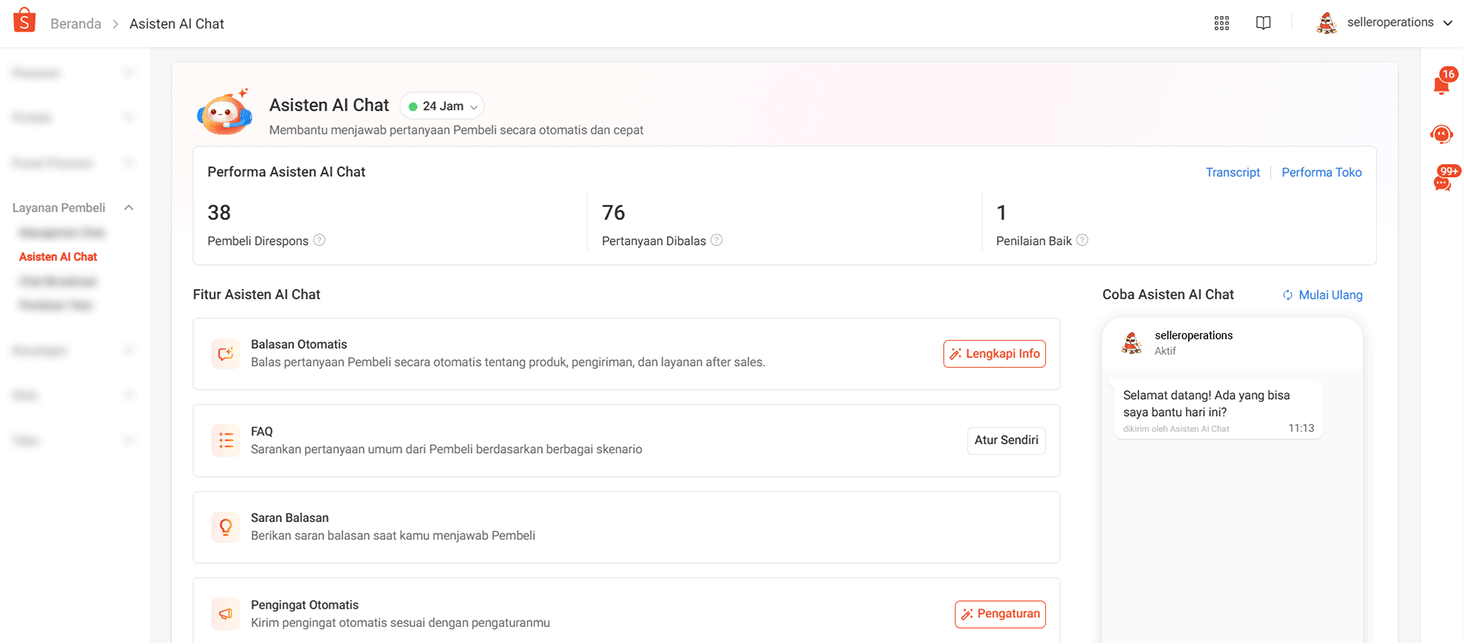
Task: Click the 76 Pertanyaan Dibalas value
Action: point(613,212)
